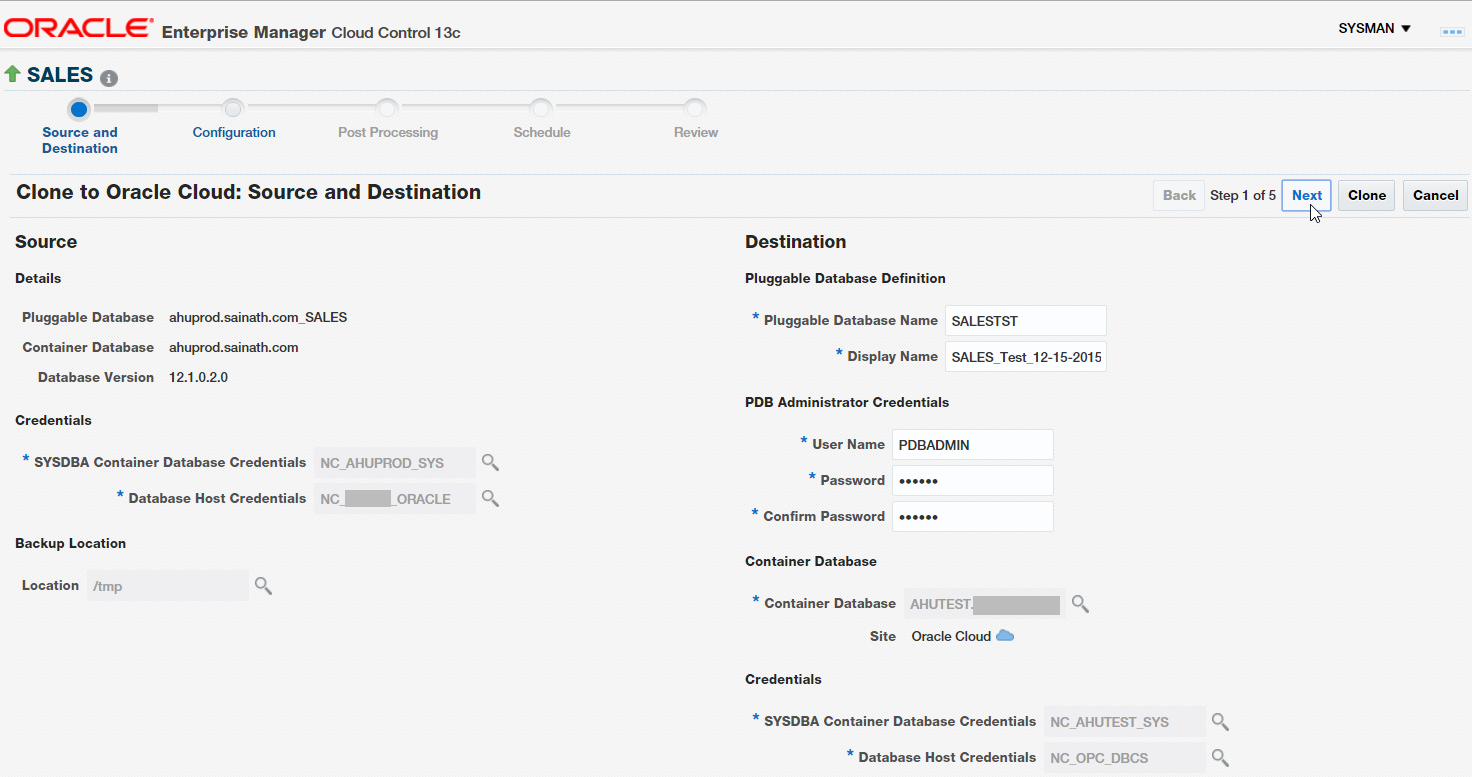This screenshot has width=1472, height=777.
Task: Click the Confirm Password field
Action: [x=973, y=517]
